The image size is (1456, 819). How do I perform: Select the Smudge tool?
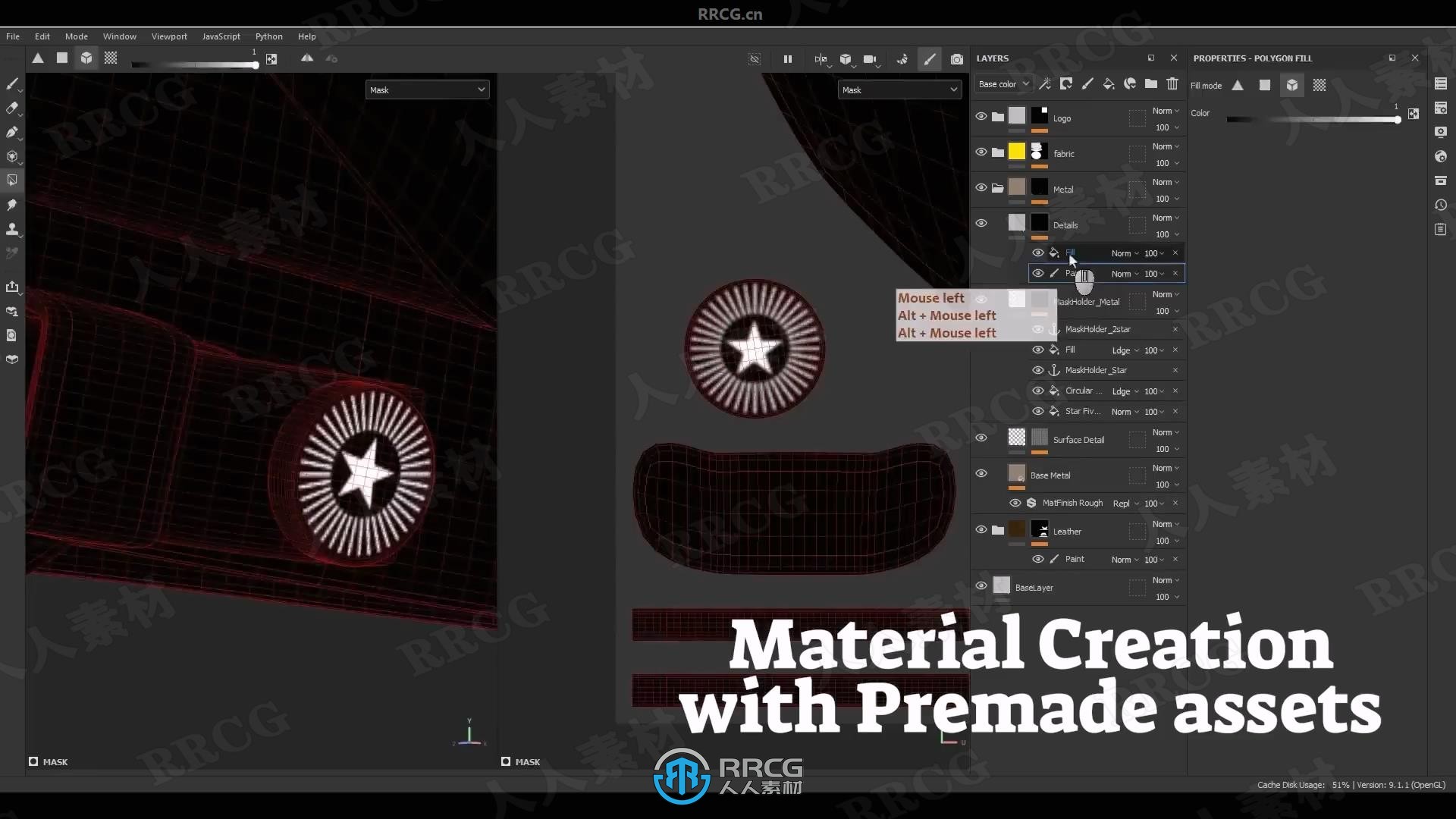pos(12,205)
